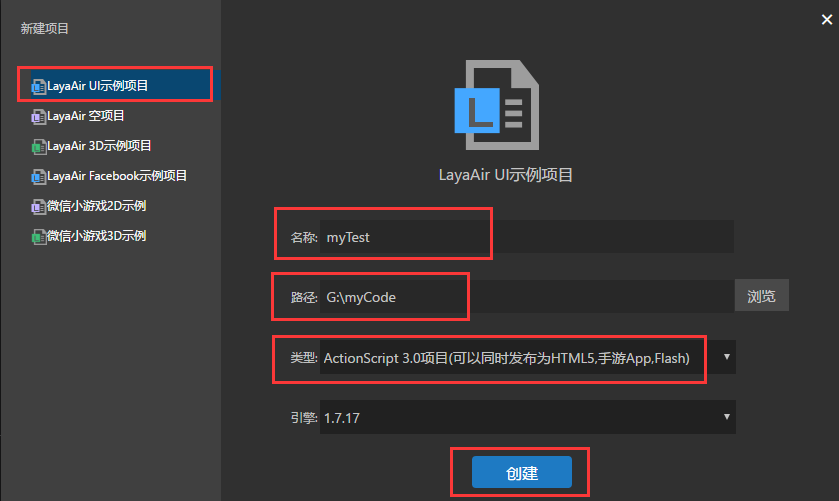The image size is (839, 501).
Task: Click the 微信小游戏2D示例 list icon
Action: [x=39, y=206]
